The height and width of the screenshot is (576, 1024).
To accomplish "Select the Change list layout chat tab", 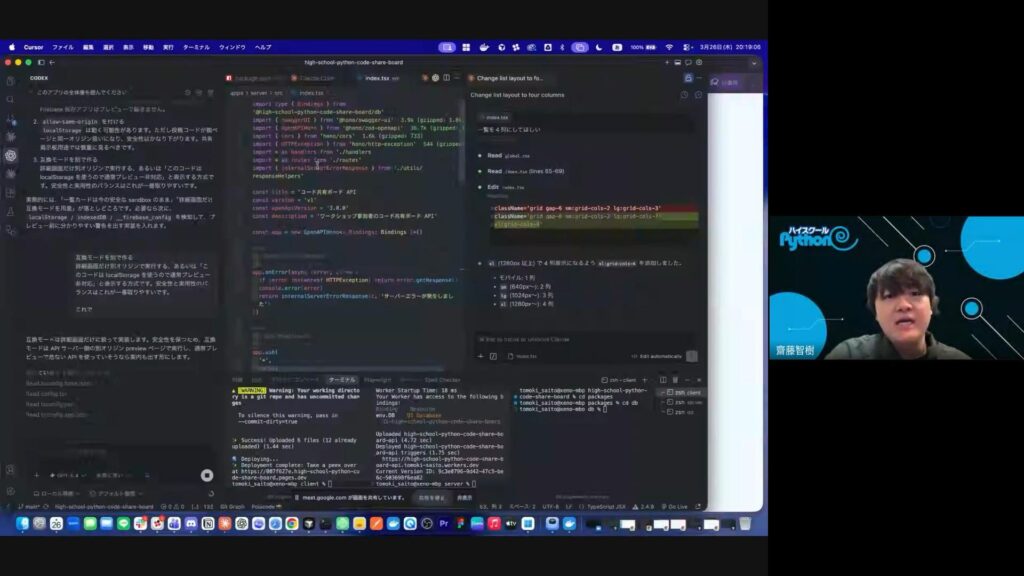I will [x=509, y=78].
